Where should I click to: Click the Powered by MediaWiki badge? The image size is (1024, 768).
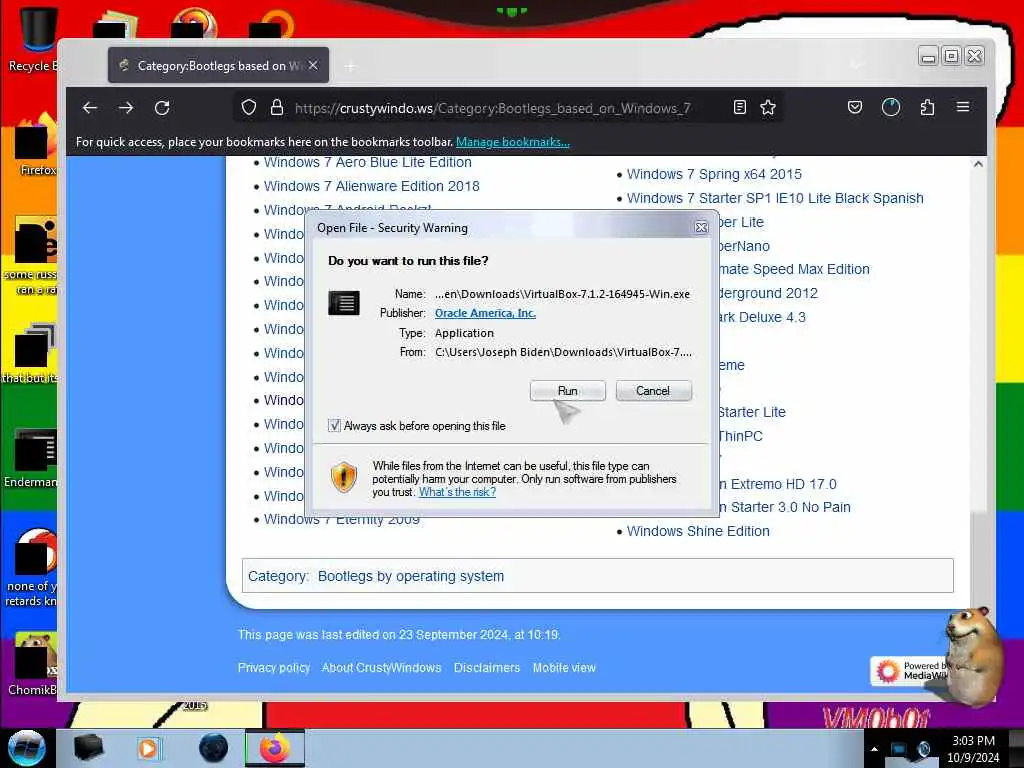910,671
